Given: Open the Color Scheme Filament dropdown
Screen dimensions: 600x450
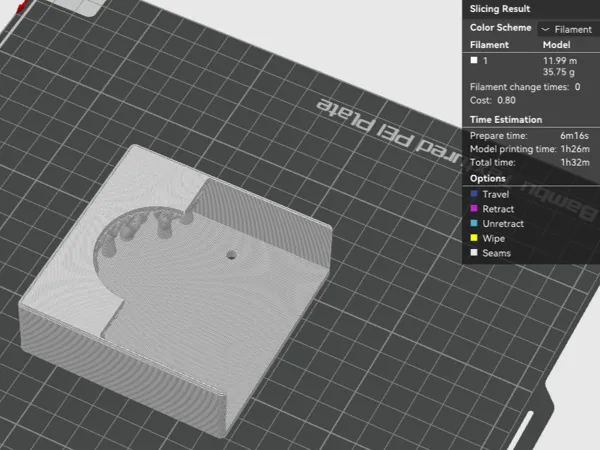Looking at the screenshot, I should click(569, 29).
